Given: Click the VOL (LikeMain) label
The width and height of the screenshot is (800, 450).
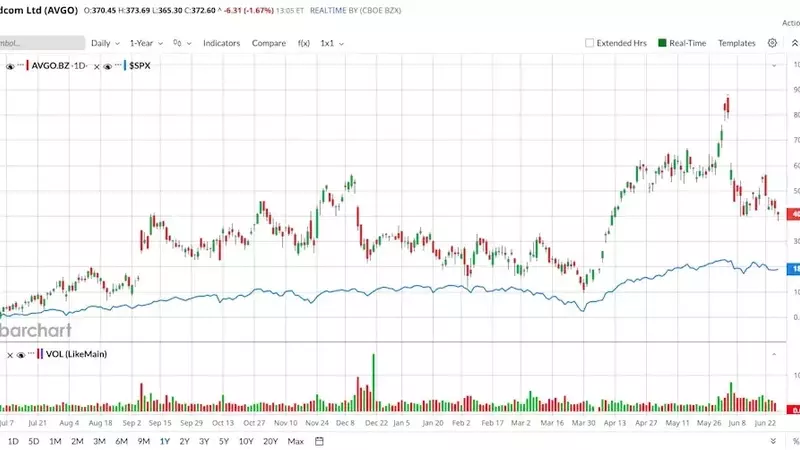Looking at the screenshot, I should 77,354.
